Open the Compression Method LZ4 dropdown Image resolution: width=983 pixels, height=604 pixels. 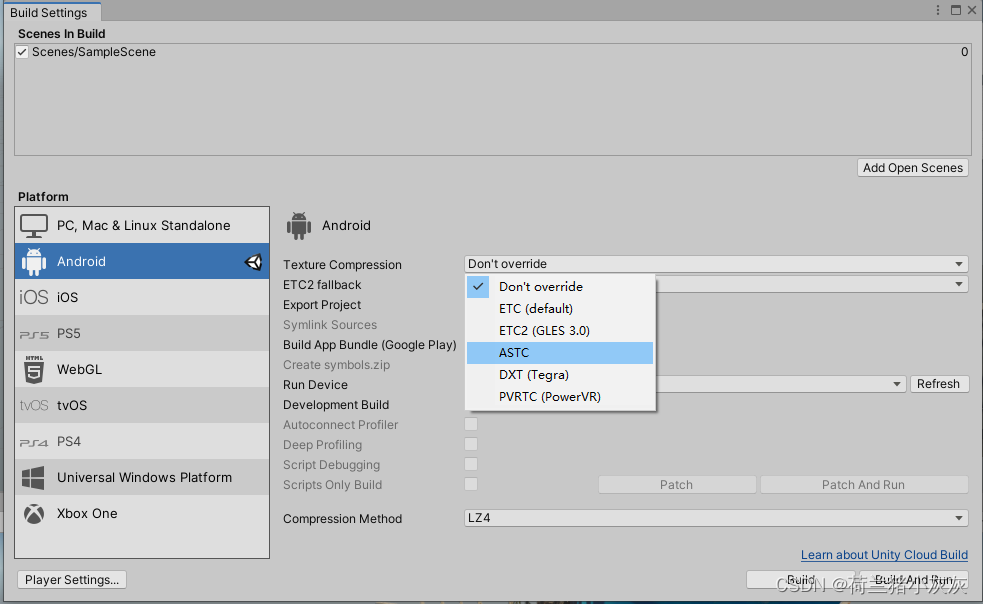716,518
